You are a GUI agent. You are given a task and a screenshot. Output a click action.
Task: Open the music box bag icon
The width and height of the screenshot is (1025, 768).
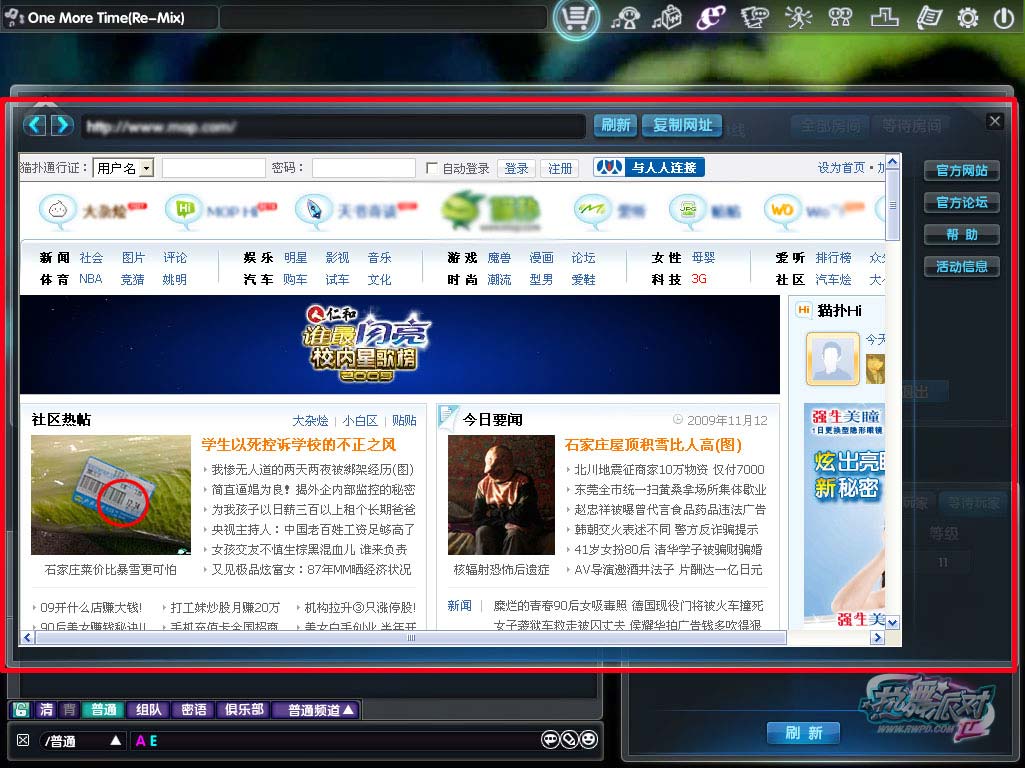pos(667,18)
